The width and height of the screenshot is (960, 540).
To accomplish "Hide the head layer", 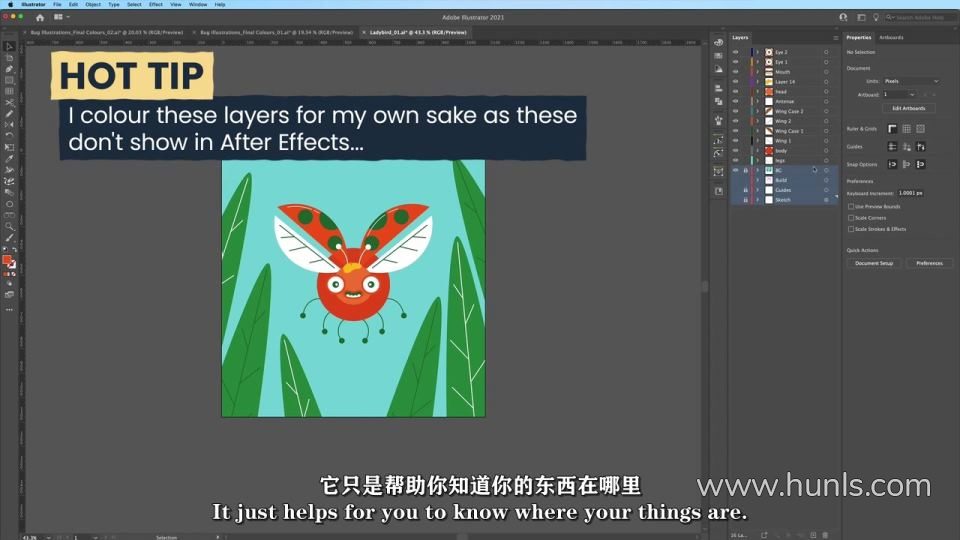I will pyautogui.click(x=735, y=91).
